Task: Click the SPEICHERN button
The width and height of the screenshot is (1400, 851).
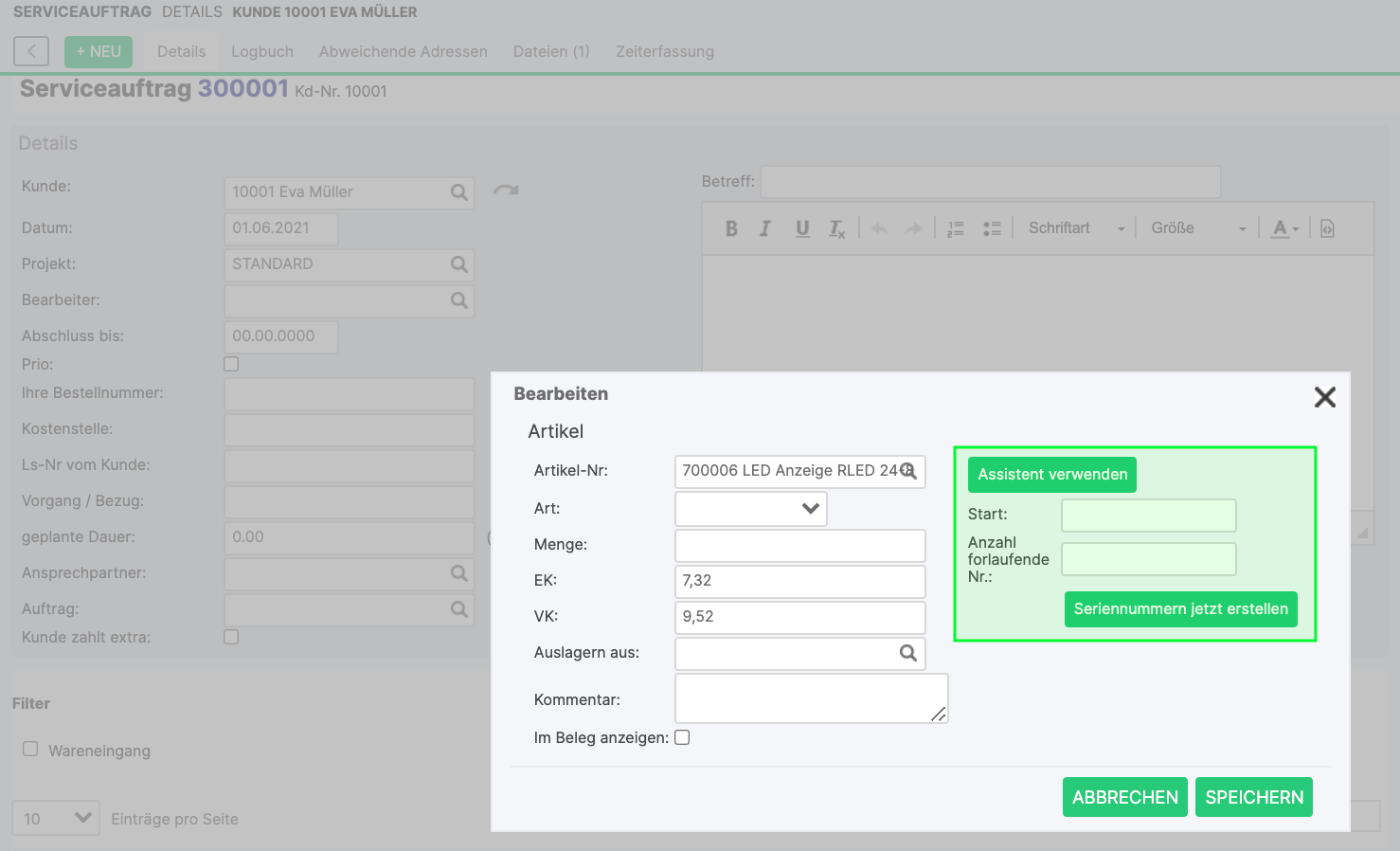Action: pyautogui.click(x=1253, y=797)
